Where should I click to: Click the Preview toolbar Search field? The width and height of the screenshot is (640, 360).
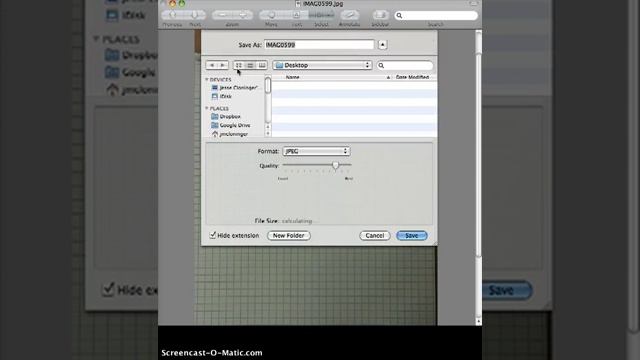[436, 16]
